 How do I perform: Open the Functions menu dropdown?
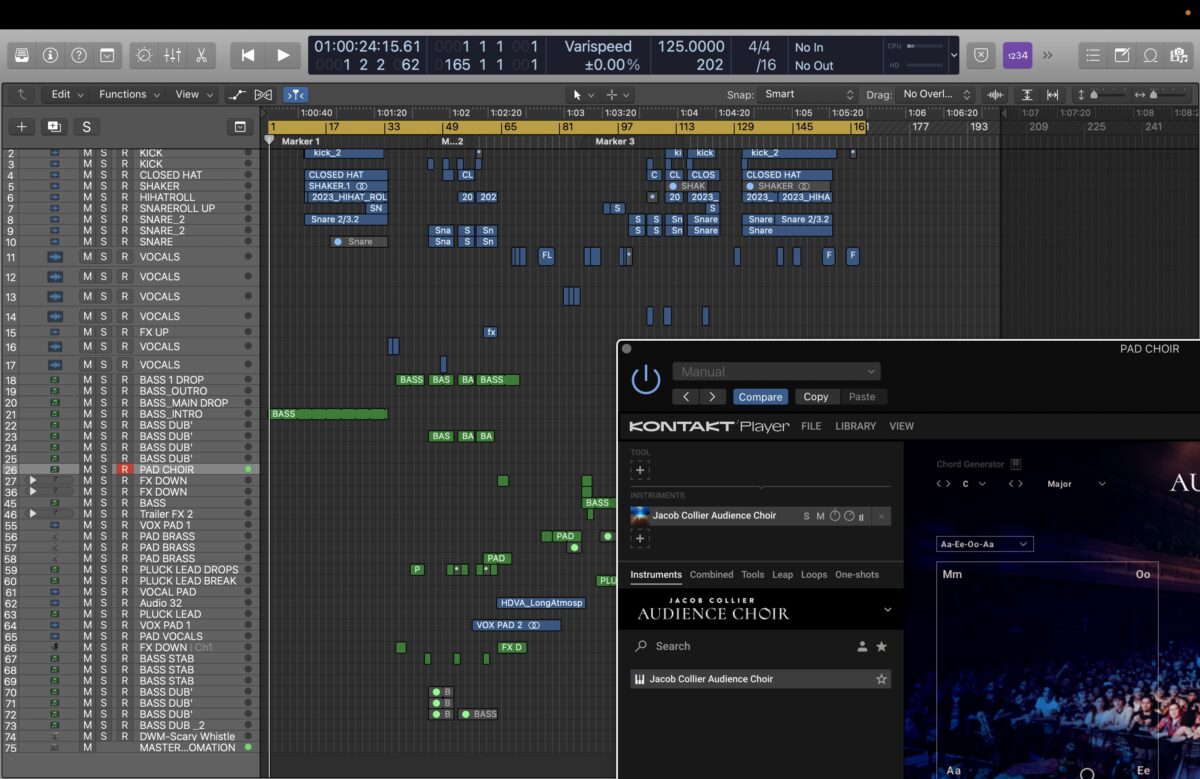click(x=130, y=94)
